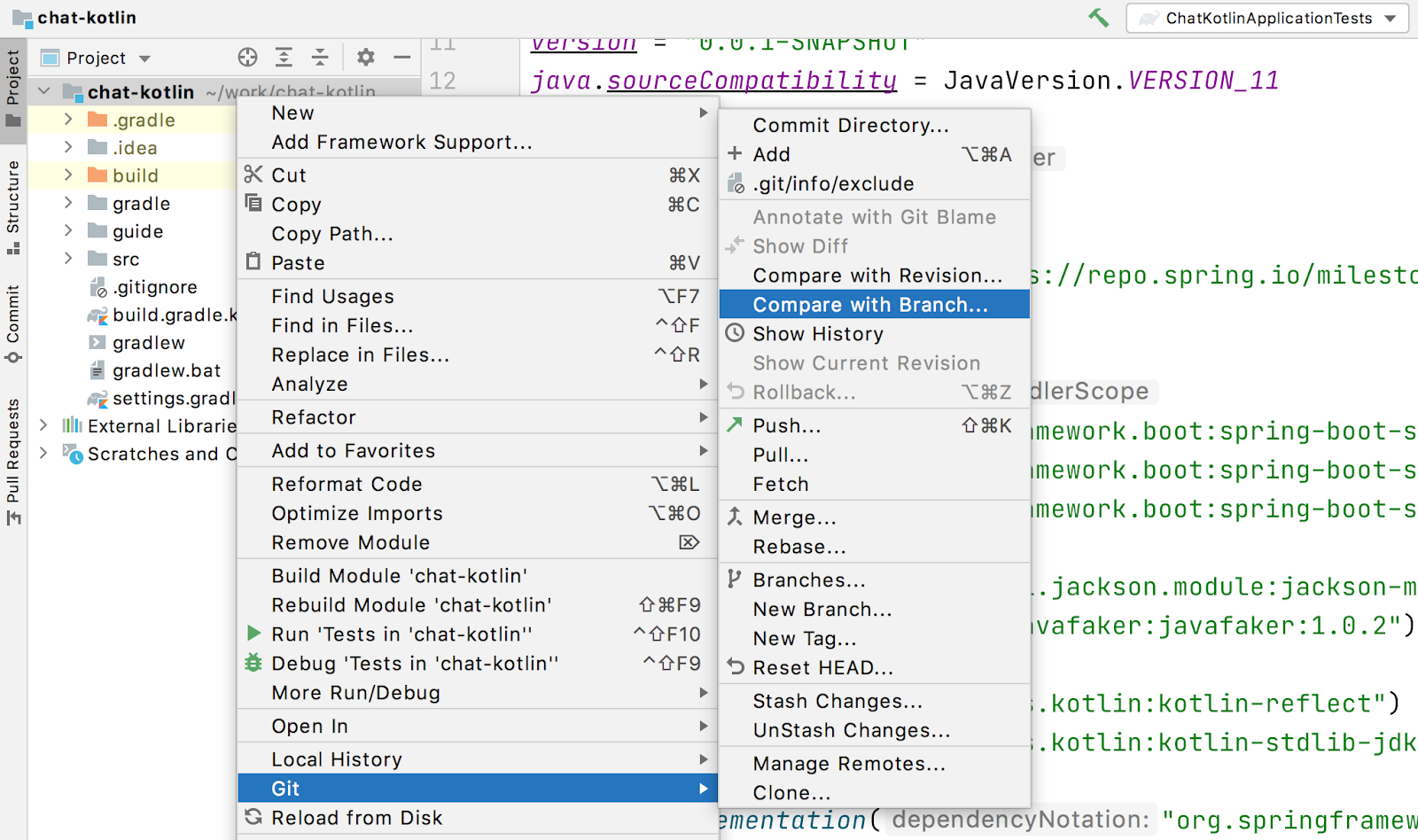Open the Structure tool window tab
The height and width of the screenshot is (840, 1418).
tap(13, 206)
